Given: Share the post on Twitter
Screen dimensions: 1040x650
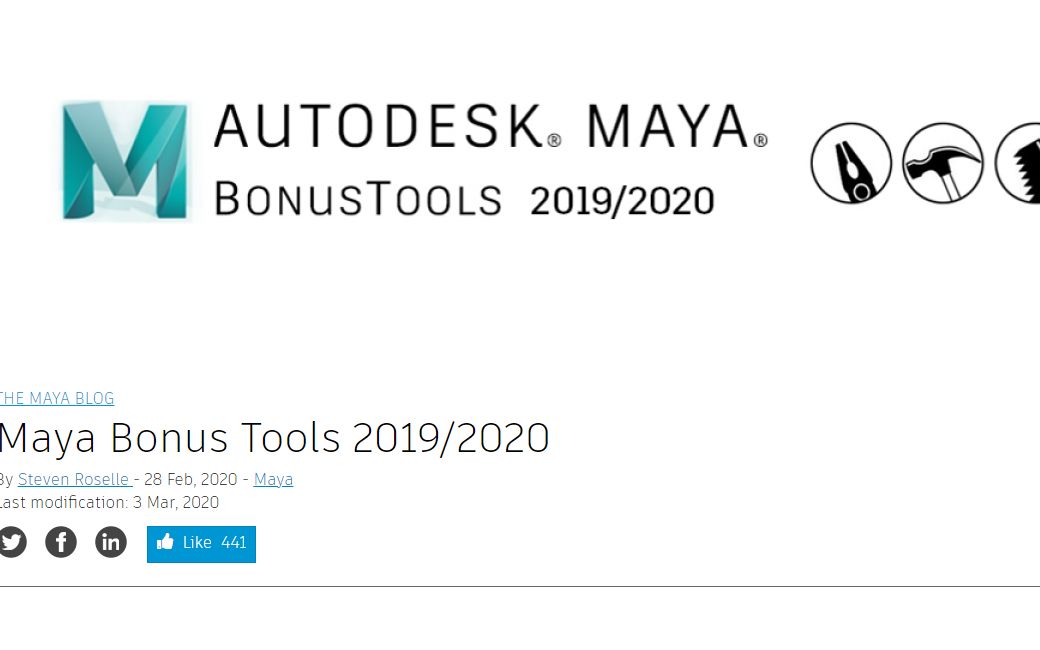Looking at the screenshot, I should pyautogui.click(x=13, y=542).
